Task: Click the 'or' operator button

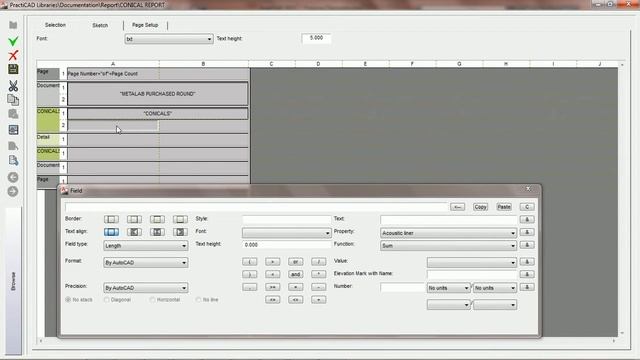Action: tap(296, 262)
